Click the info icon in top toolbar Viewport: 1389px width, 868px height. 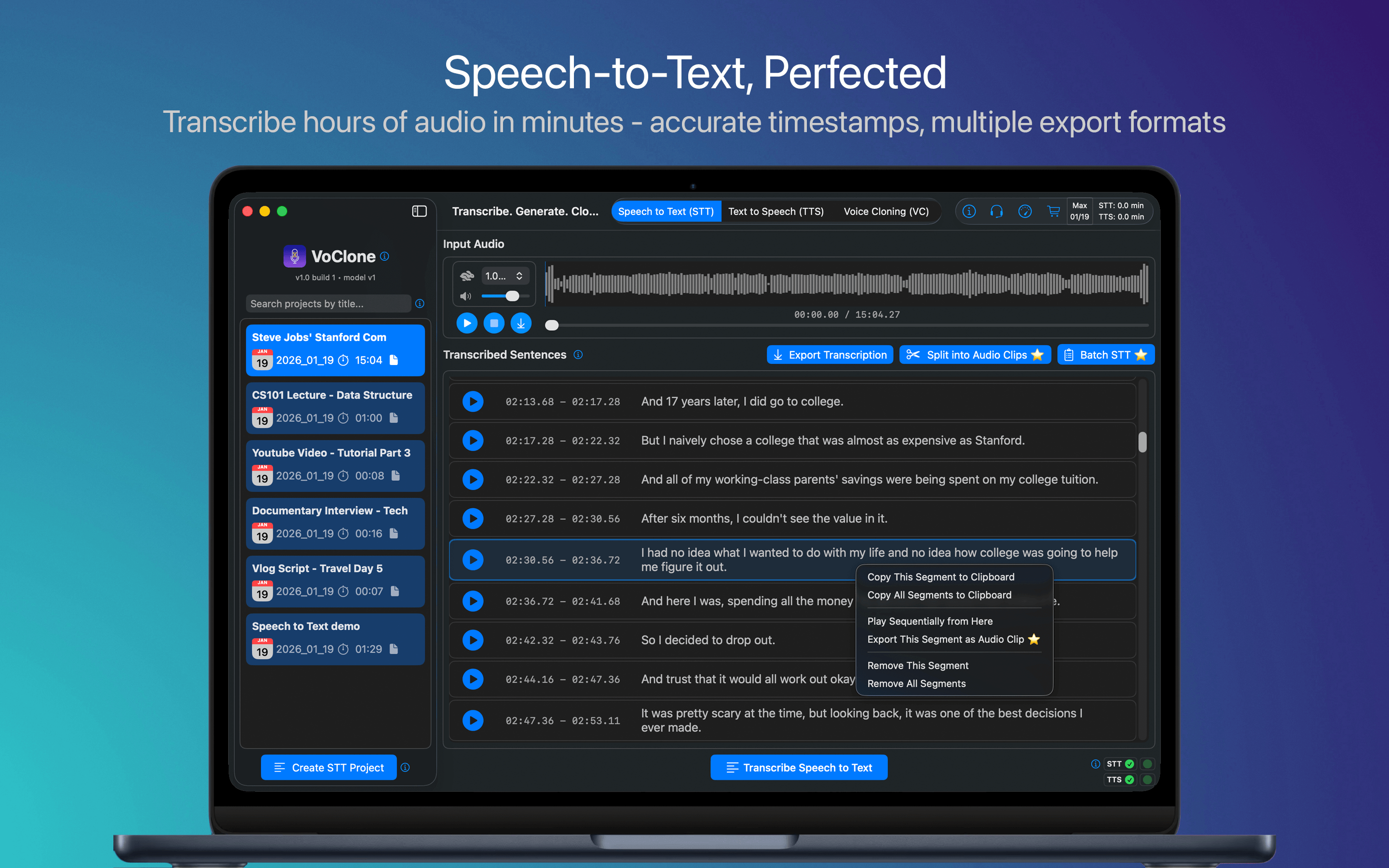pos(969,211)
